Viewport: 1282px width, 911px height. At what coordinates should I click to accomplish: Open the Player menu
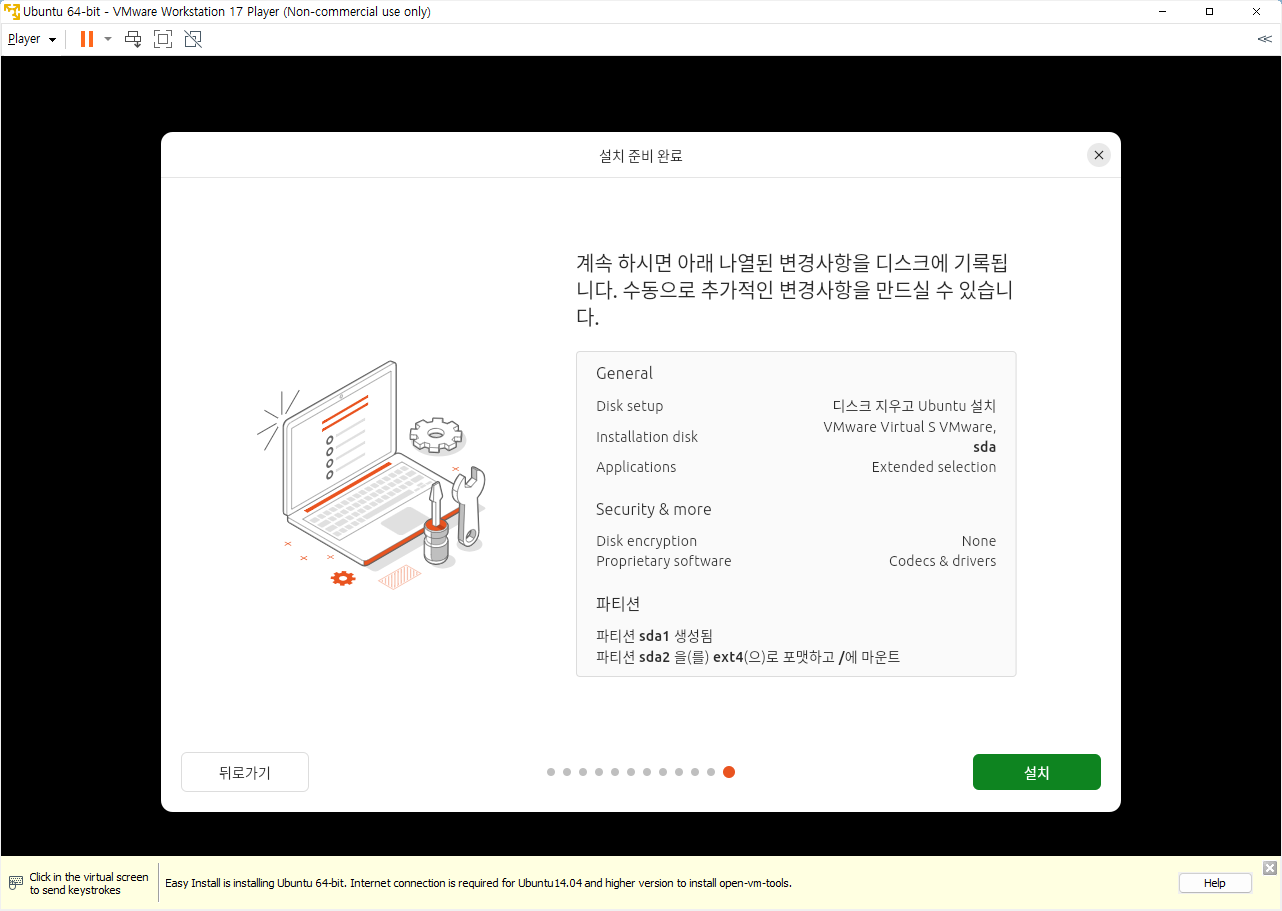coord(32,39)
